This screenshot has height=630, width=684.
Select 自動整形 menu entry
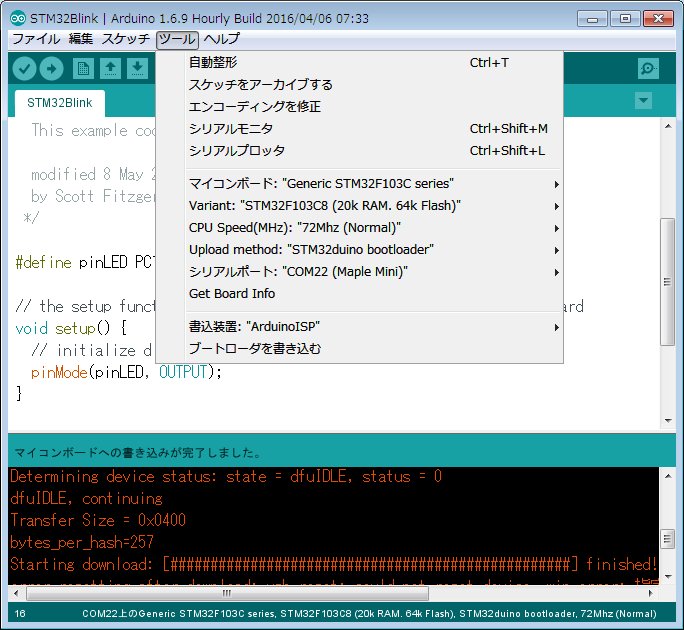click(x=360, y=63)
